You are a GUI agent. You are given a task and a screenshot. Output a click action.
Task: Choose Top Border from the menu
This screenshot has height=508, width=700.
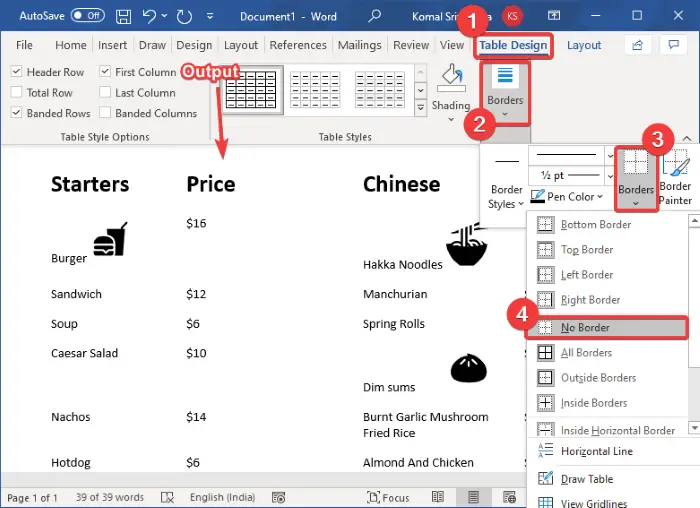[x=607, y=249]
